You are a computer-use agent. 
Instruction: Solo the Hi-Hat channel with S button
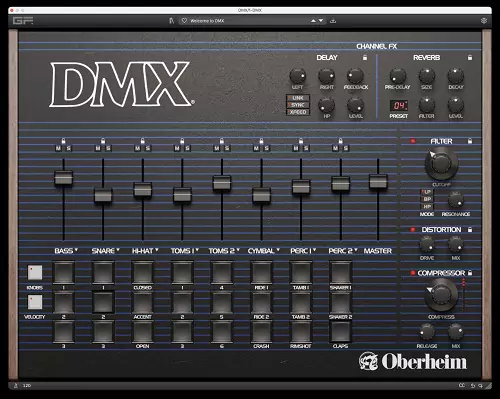148,148
